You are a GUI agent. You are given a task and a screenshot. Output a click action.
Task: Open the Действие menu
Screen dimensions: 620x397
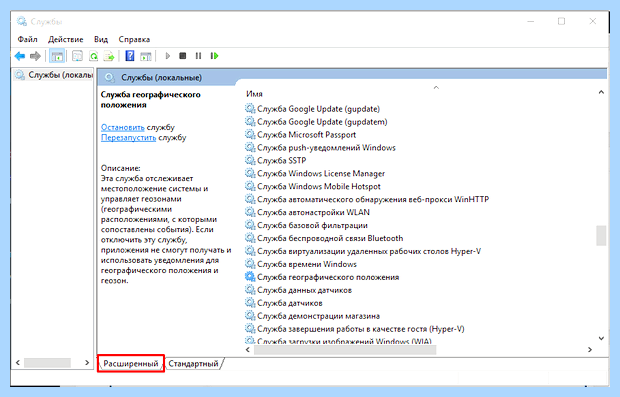66,39
